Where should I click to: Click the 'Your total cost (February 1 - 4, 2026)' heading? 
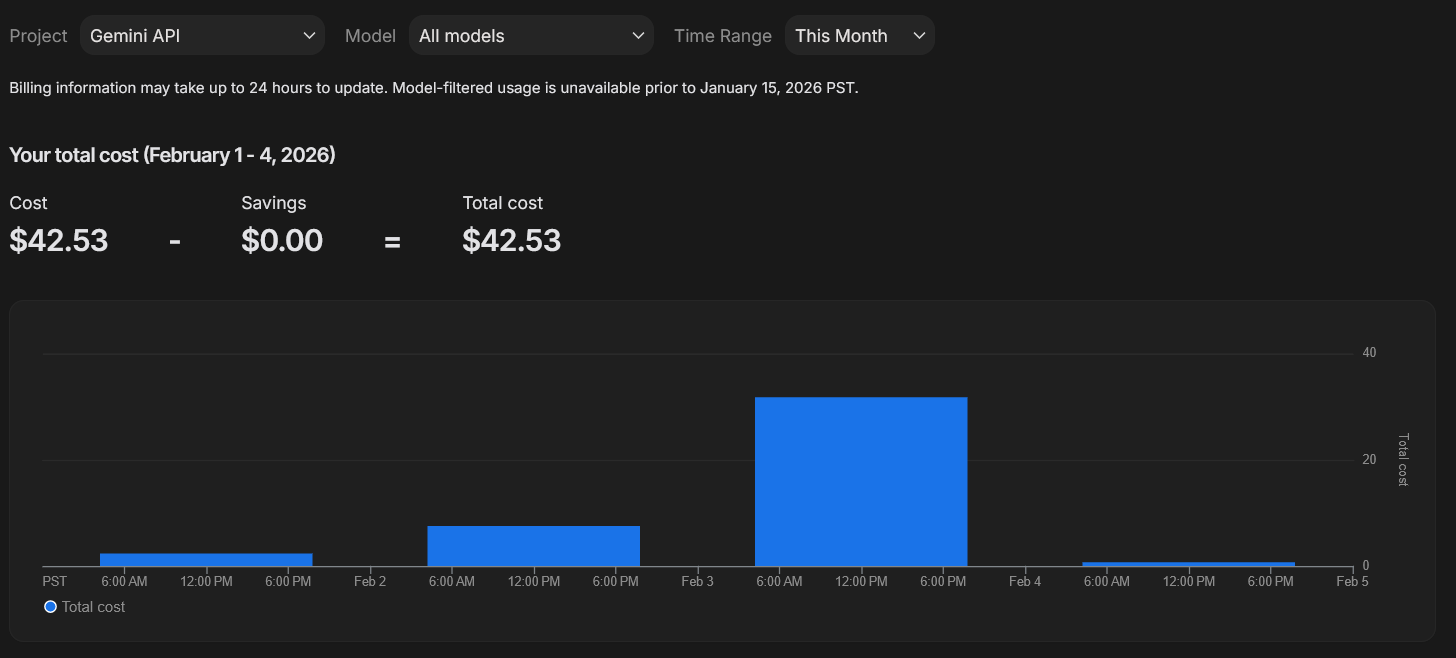172,155
